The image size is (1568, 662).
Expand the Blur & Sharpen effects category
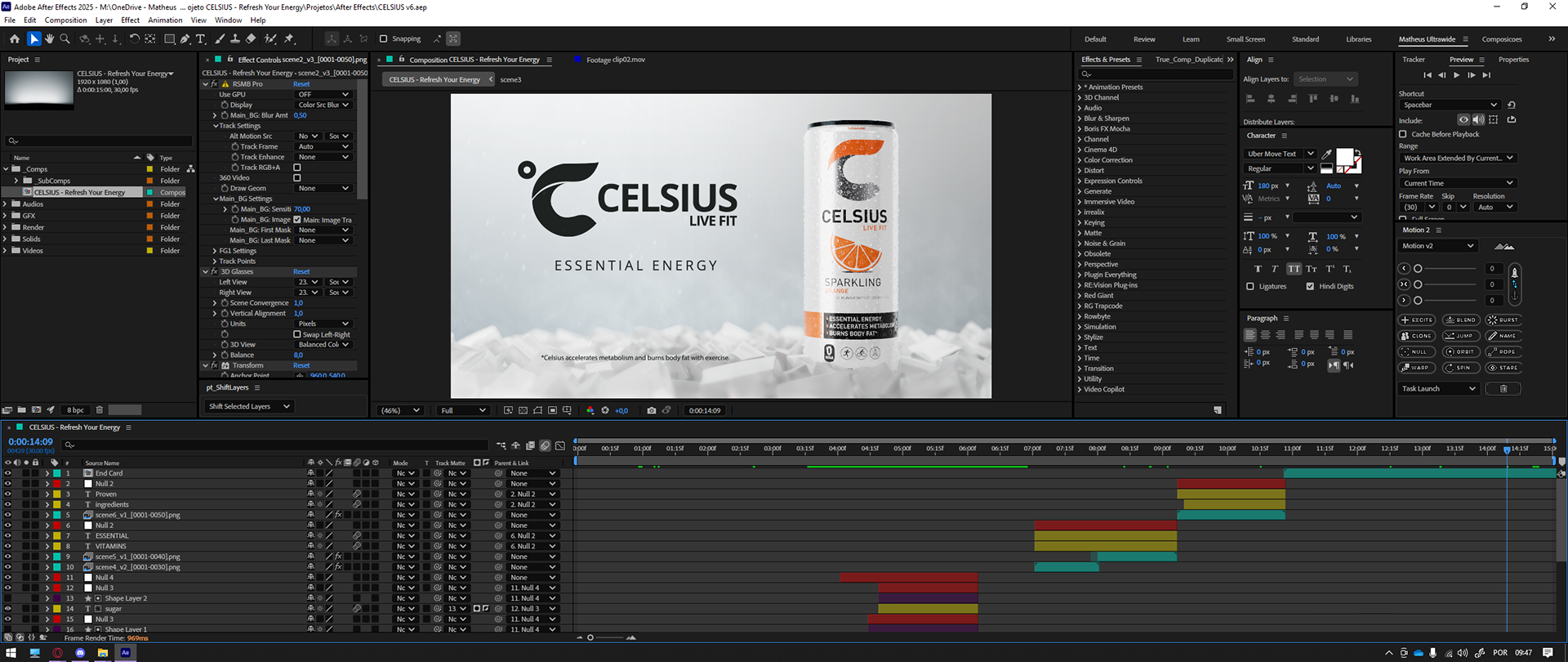[1080, 119]
